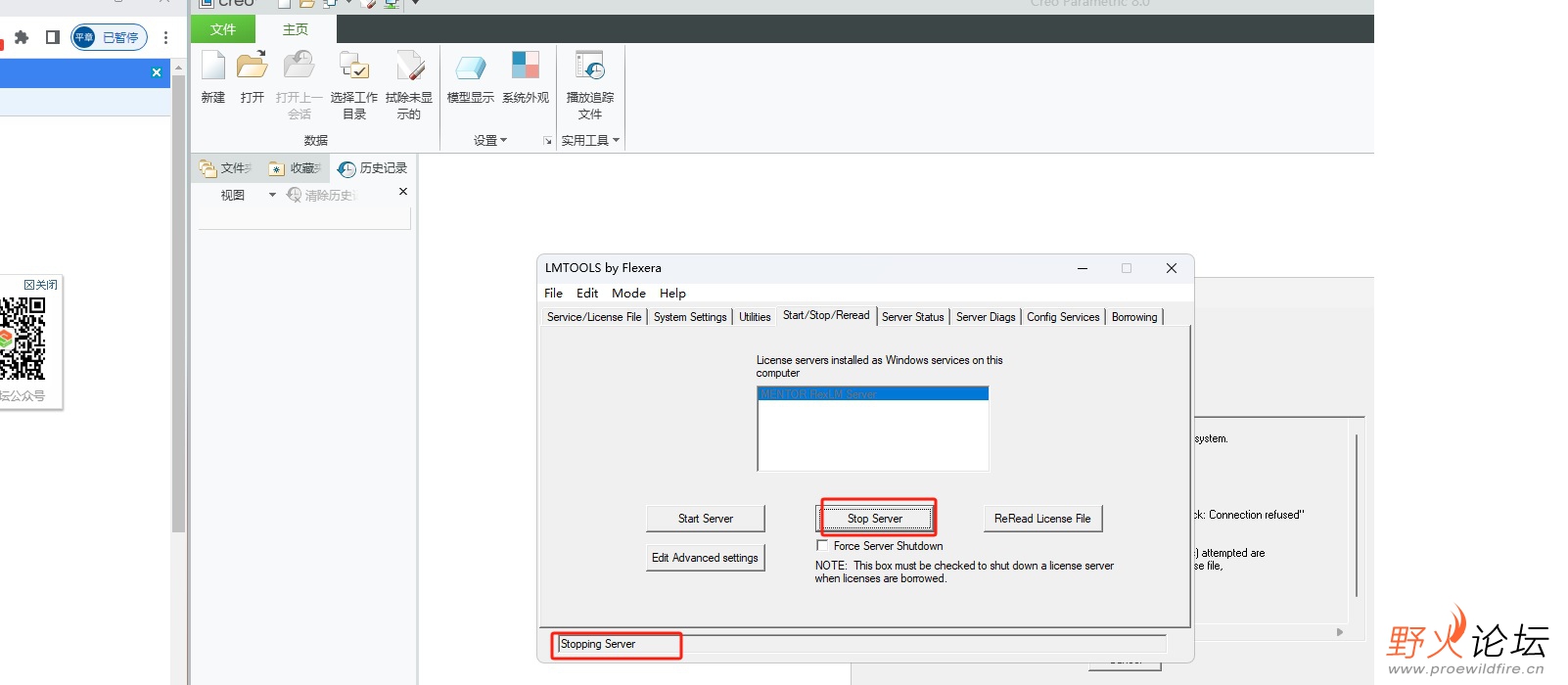Minimize the LMTOOLS window
1568x685 pixels.
tap(1083, 268)
